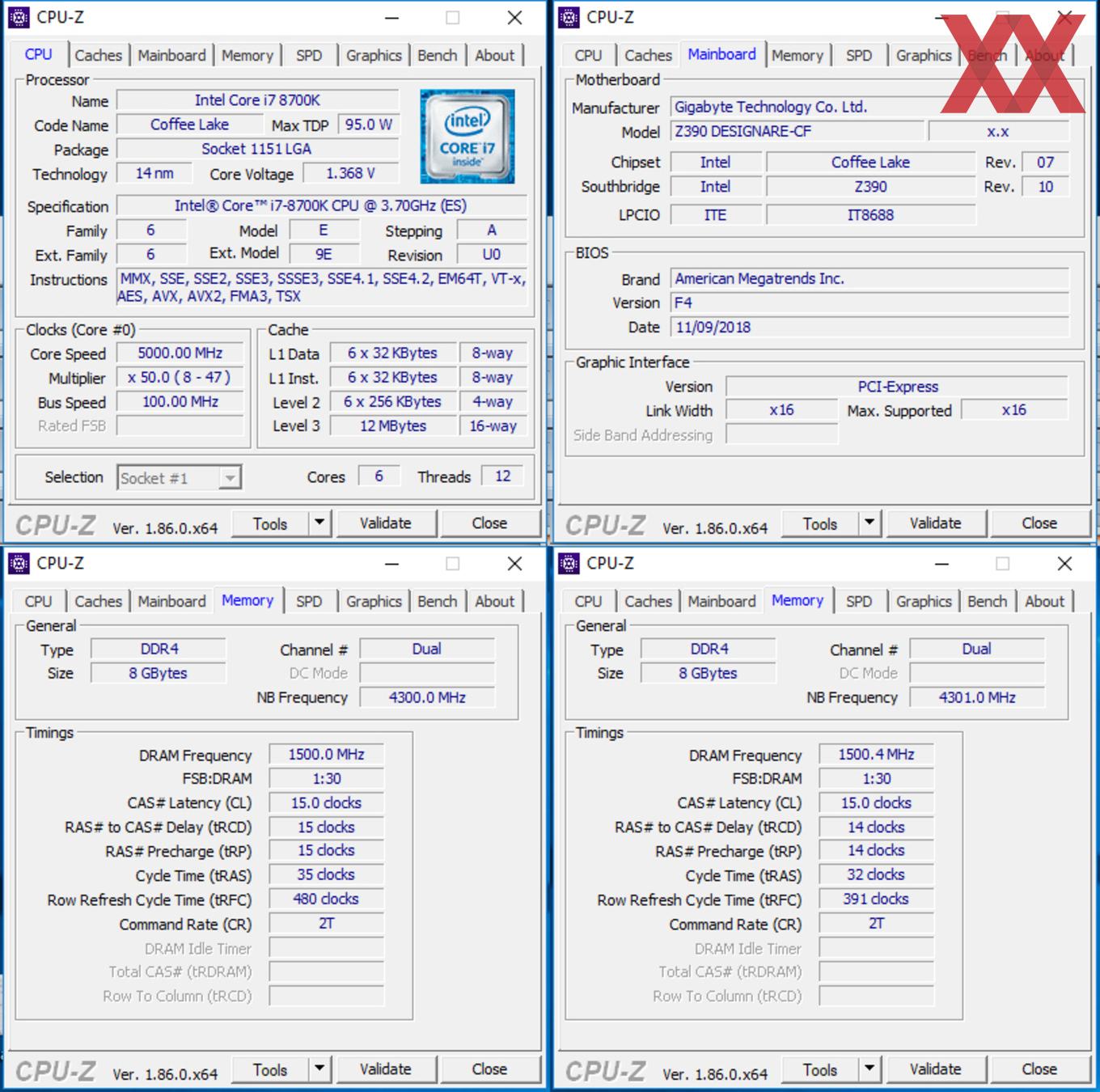Click NB Frequency 4301.0 MHz value

coord(977,697)
